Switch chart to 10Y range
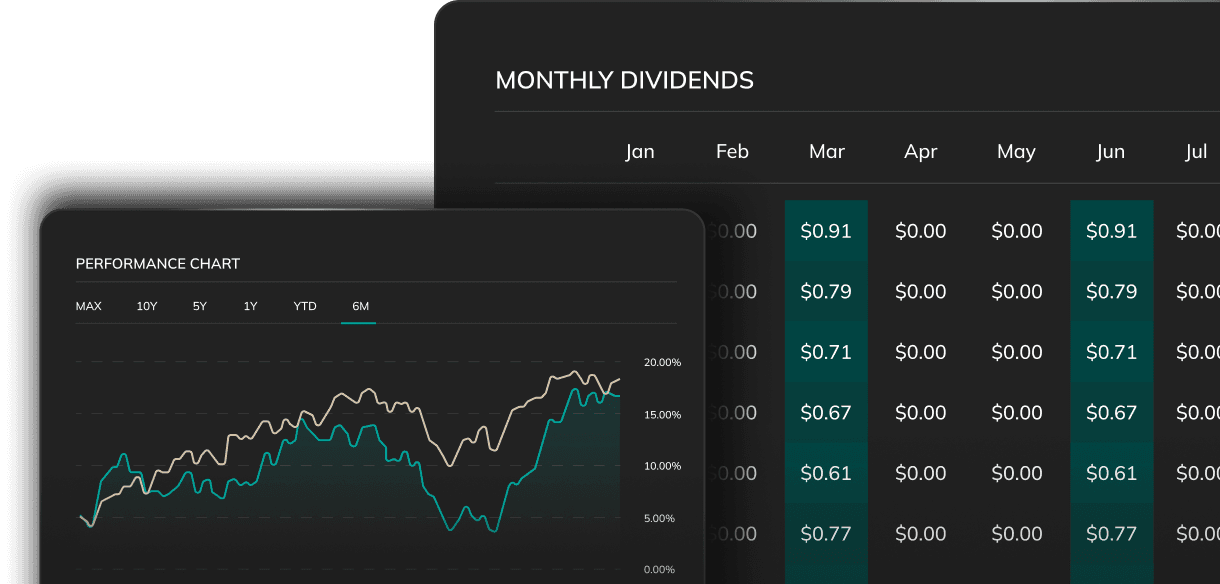The width and height of the screenshot is (1220, 584). 147,306
